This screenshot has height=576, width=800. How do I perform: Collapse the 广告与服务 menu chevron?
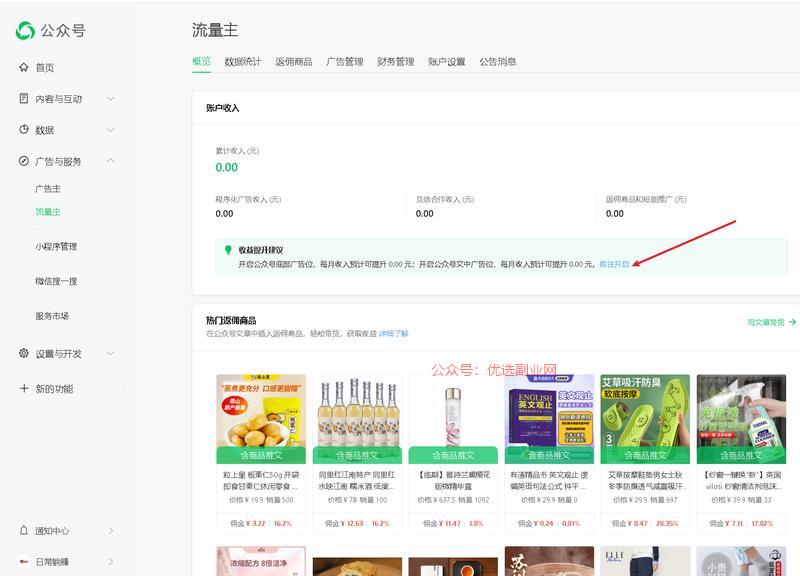[110, 161]
